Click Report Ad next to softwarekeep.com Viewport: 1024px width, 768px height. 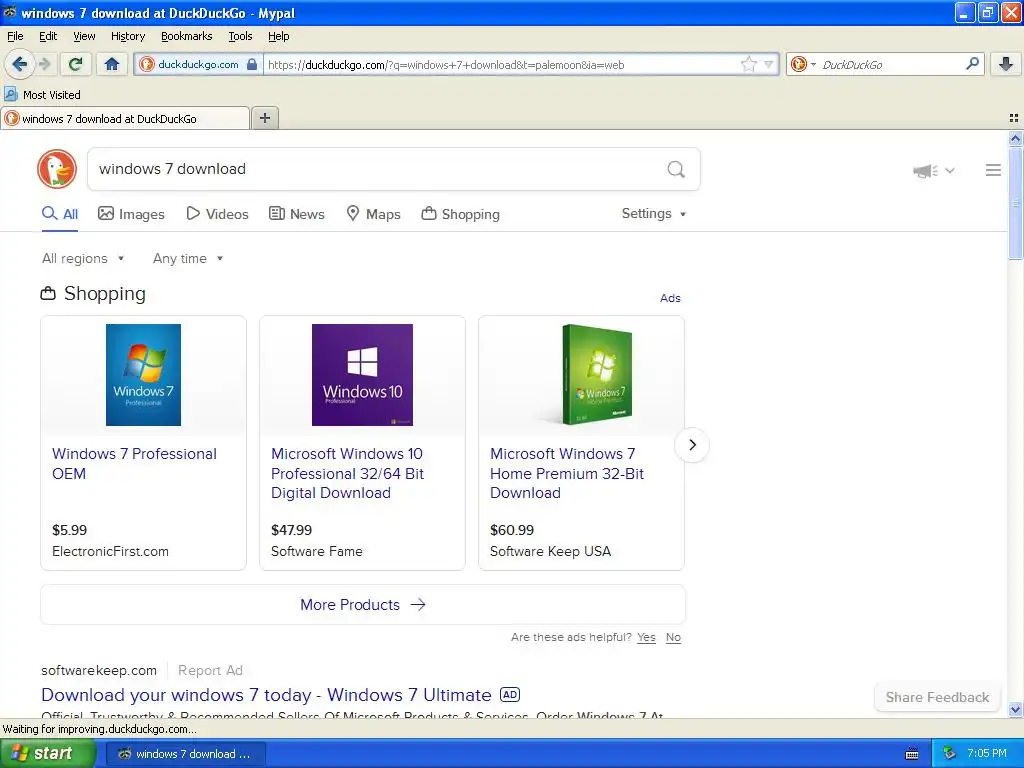pos(210,671)
